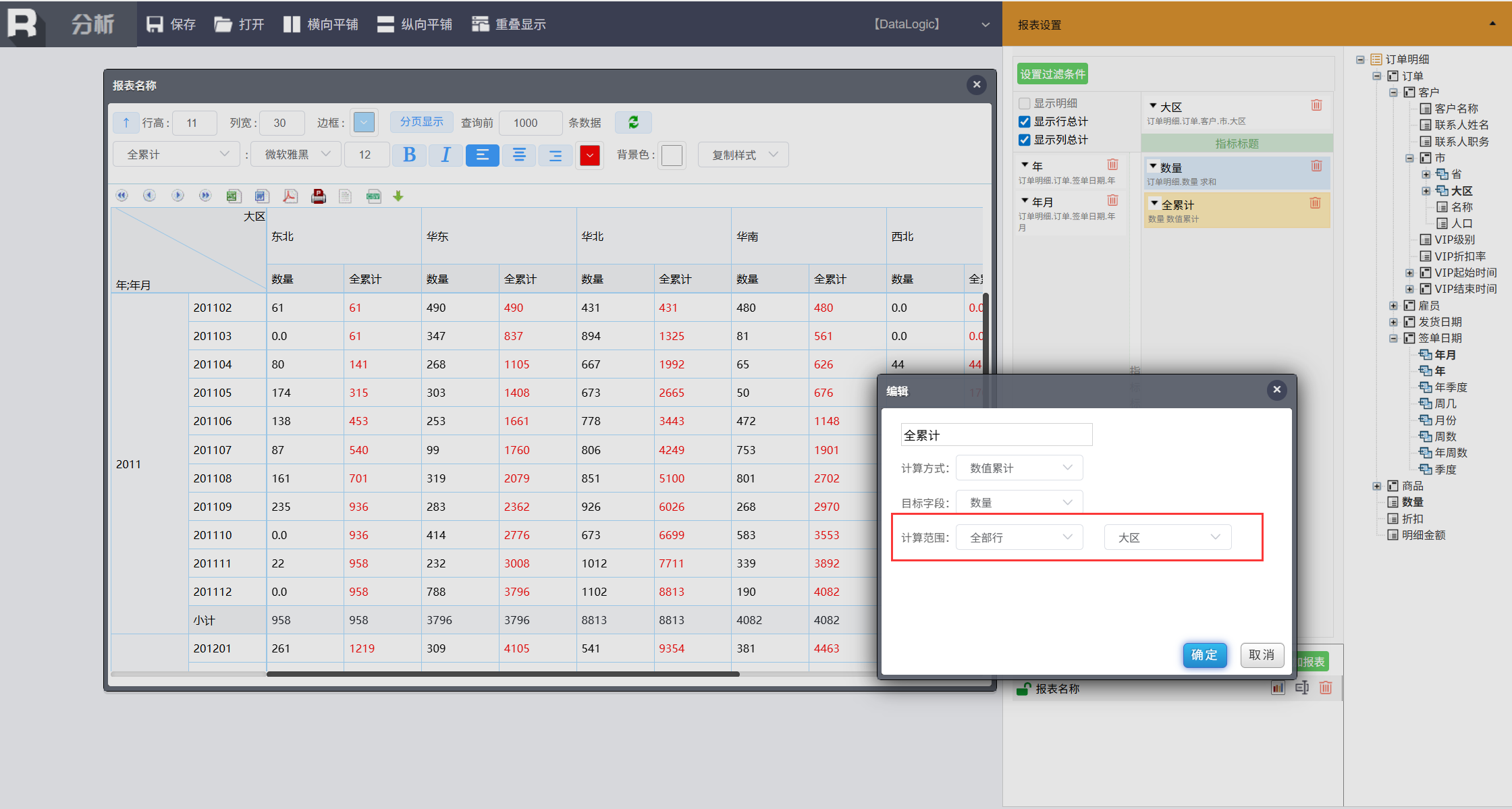The image size is (1512, 809).
Task: Center-align the cell text
Action: (519, 155)
